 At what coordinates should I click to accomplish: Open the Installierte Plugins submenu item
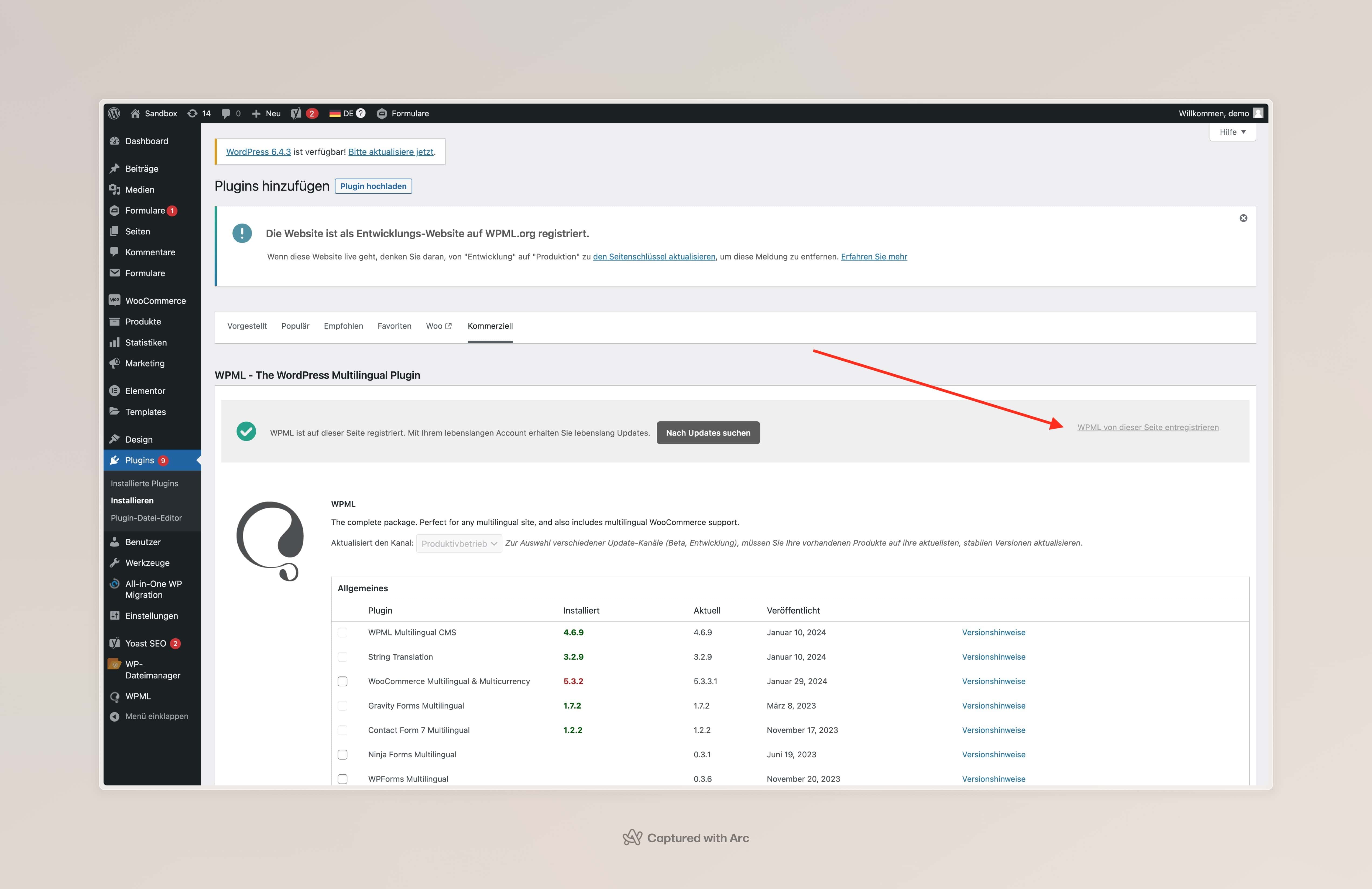[144, 483]
